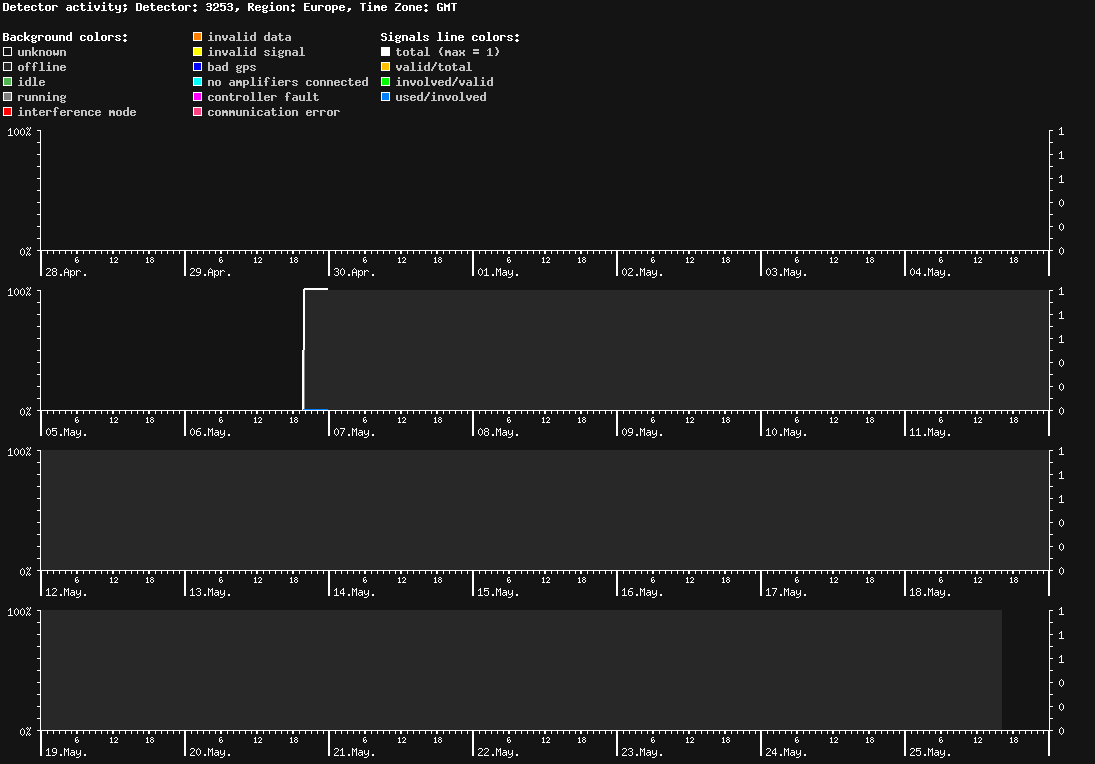Click the 12.May. date label
This screenshot has height=764, width=1095.
[66, 592]
